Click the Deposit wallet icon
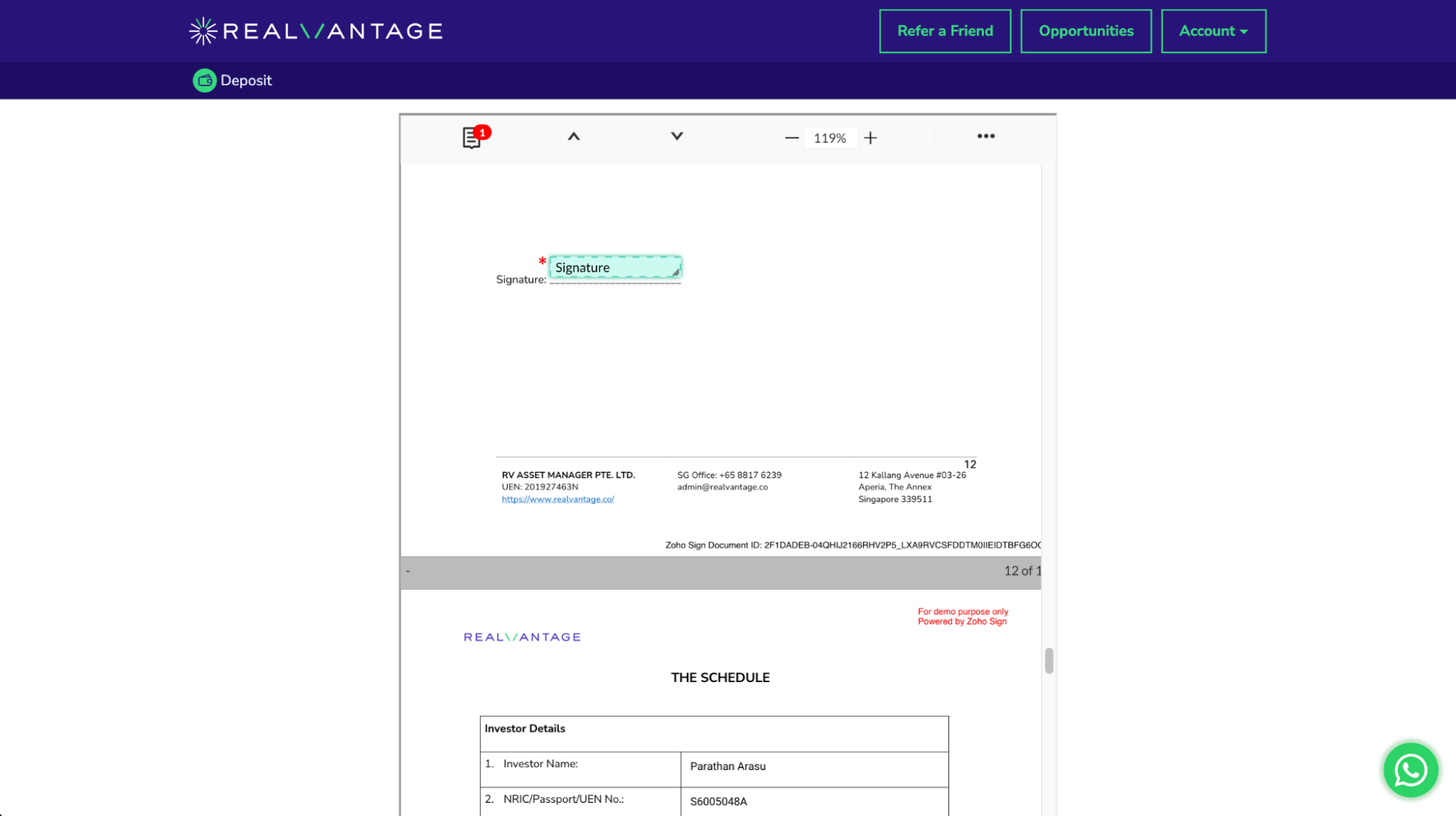Screen dimensions: 1456x816 203,80
